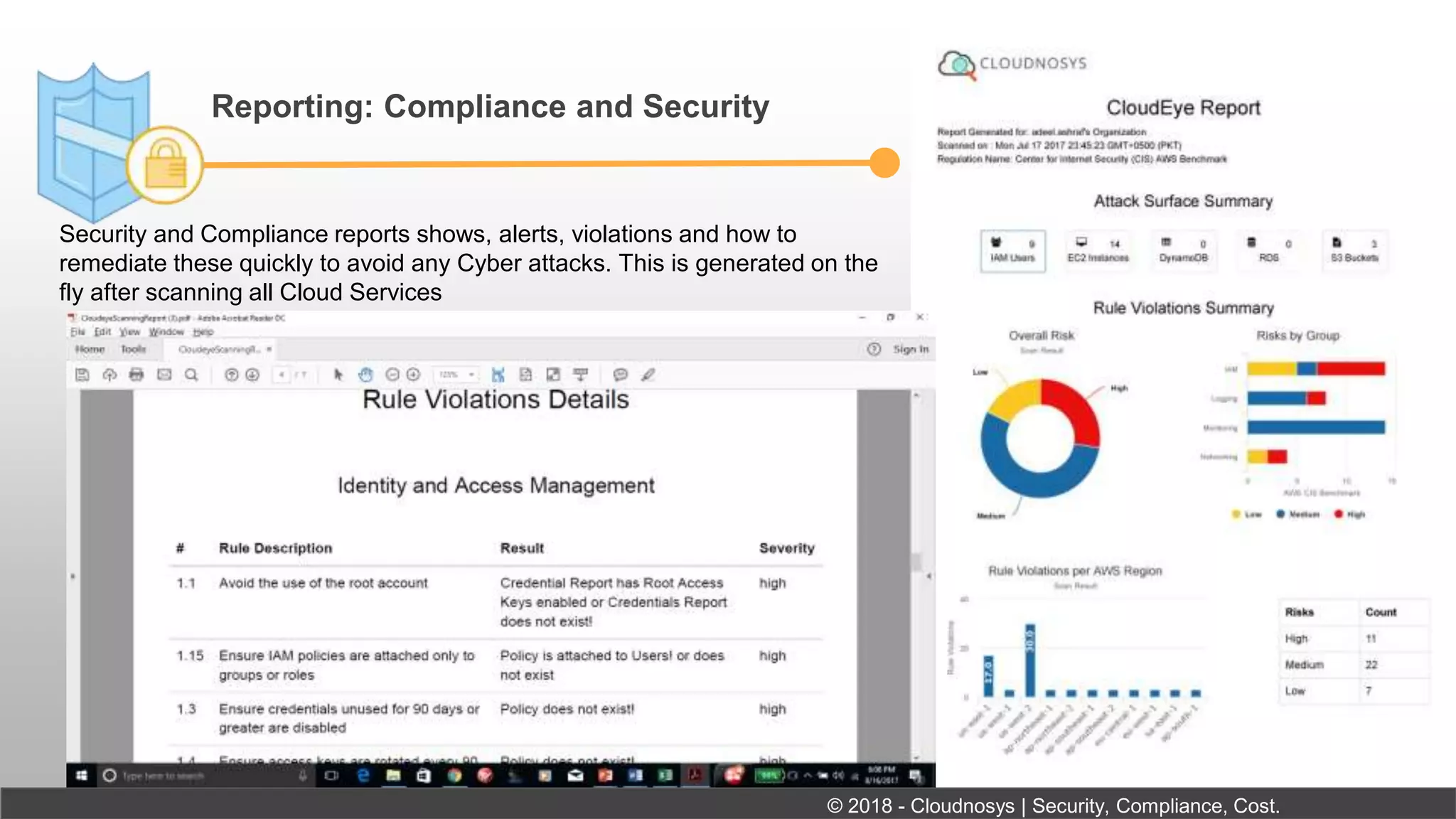The width and height of the screenshot is (1456, 819).
Task: Select the S3 Buckets summary card
Action: (1355, 251)
